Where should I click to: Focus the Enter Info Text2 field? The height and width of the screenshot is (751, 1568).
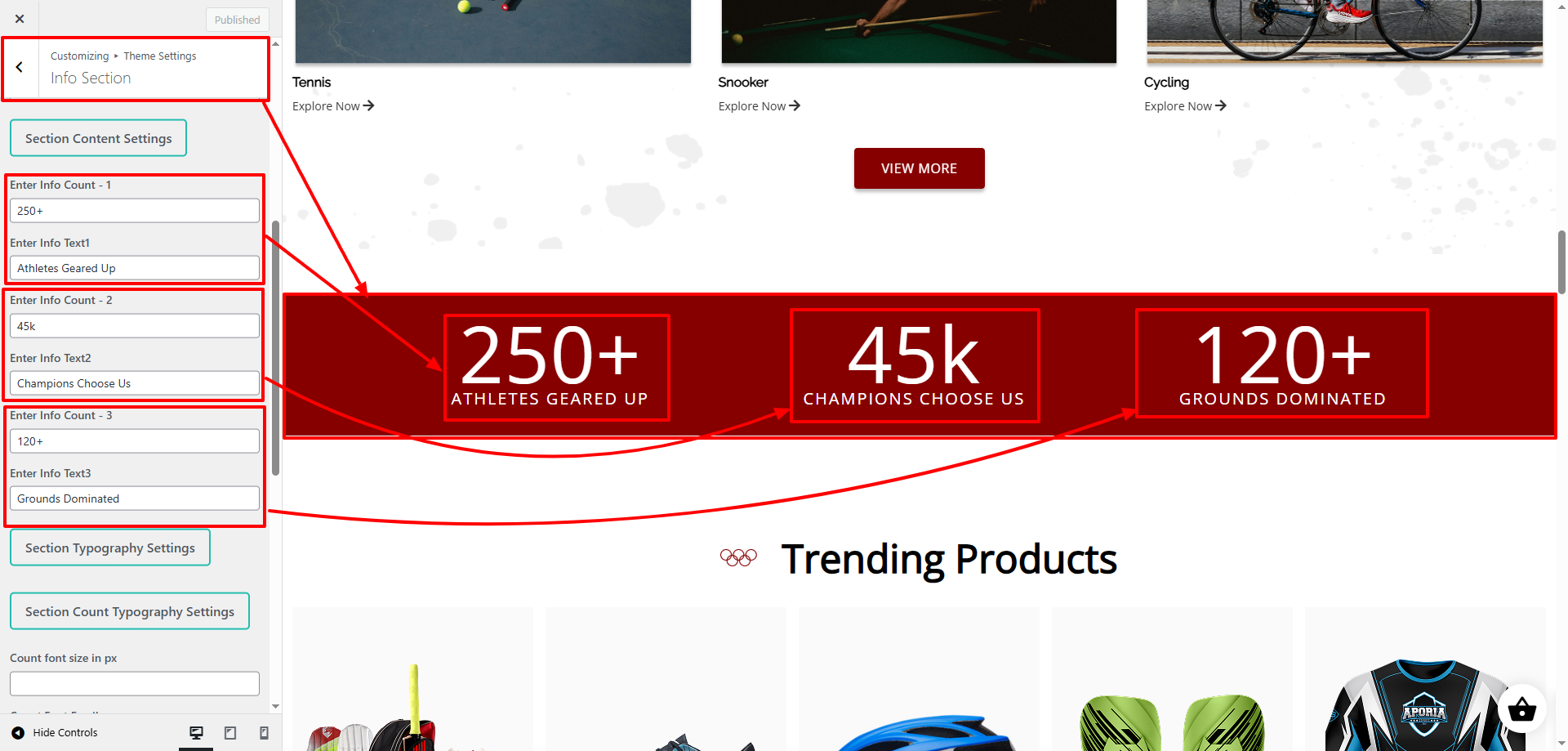(x=135, y=383)
